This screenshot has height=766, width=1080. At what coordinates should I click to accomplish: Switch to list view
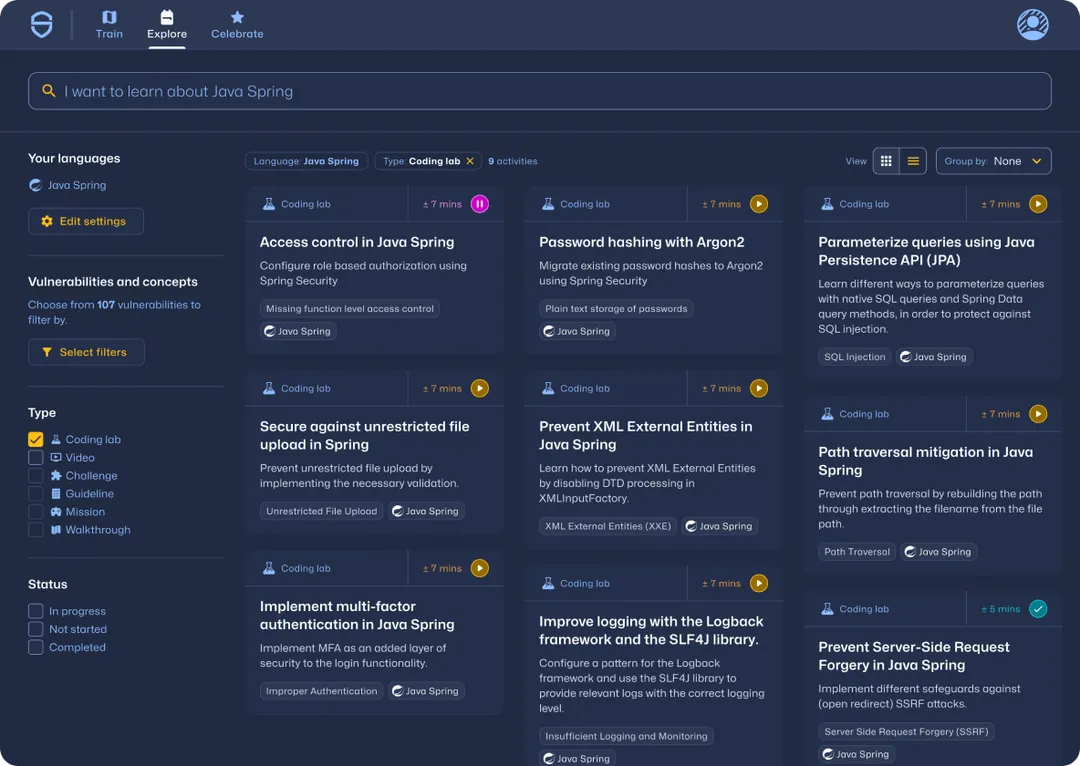pyautogui.click(x=913, y=161)
